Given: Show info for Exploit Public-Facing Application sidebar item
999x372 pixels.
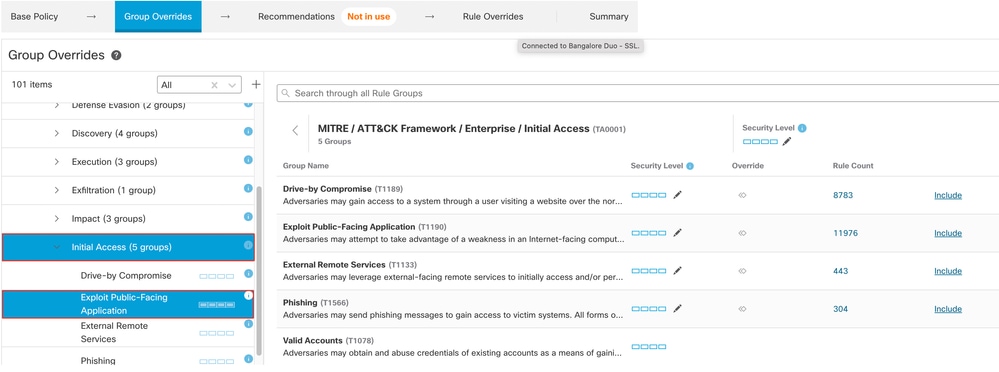Looking at the screenshot, I should tap(248, 296).
